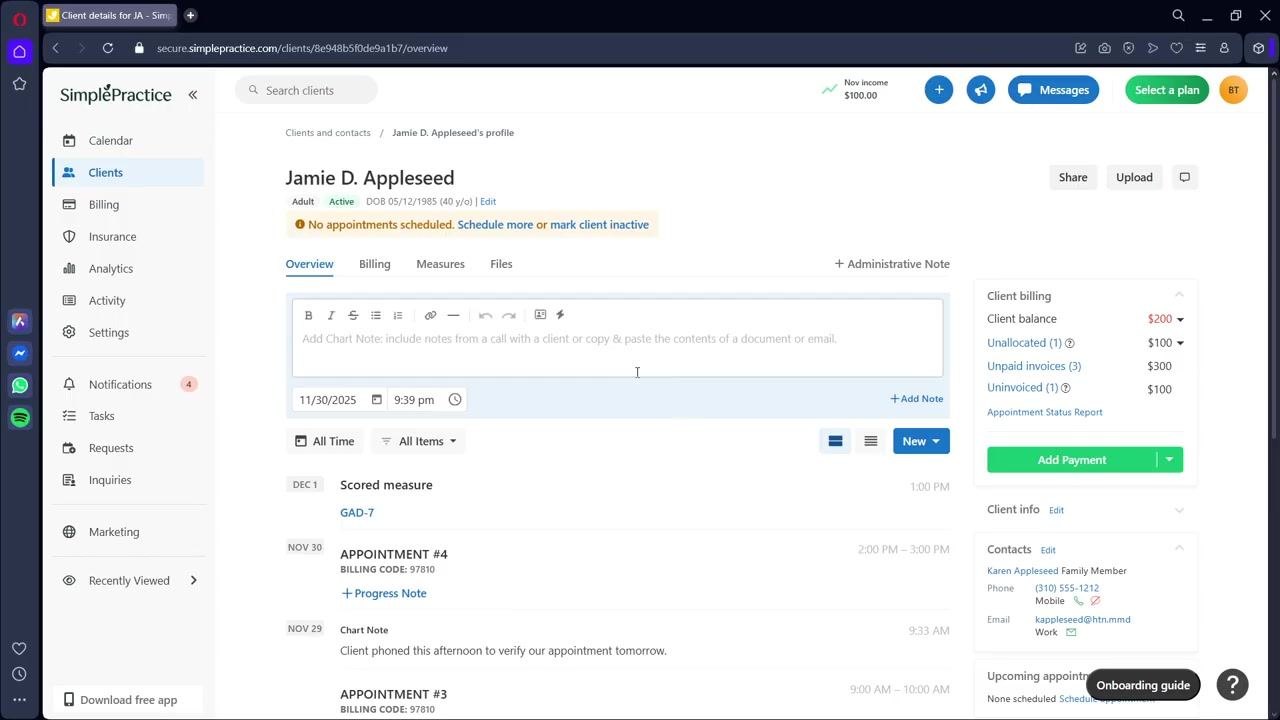Open WhatsApp in the Opera sidebar

pyautogui.click(x=20, y=385)
